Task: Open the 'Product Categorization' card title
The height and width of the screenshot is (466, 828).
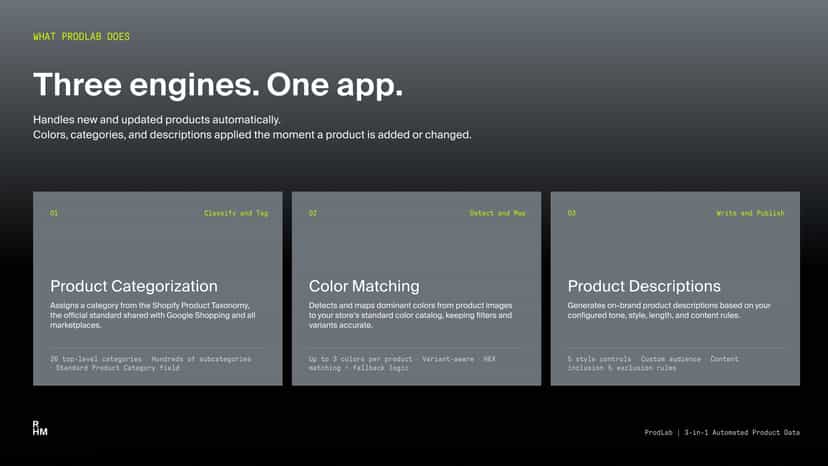Action: pyautogui.click(x=134, y=286)
